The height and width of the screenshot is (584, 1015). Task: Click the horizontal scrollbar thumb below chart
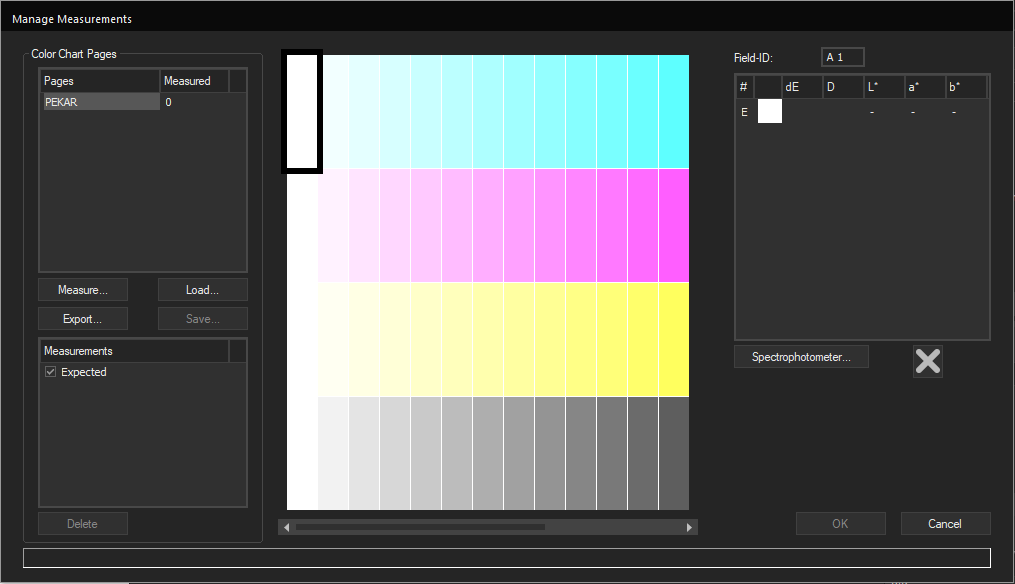420,527
